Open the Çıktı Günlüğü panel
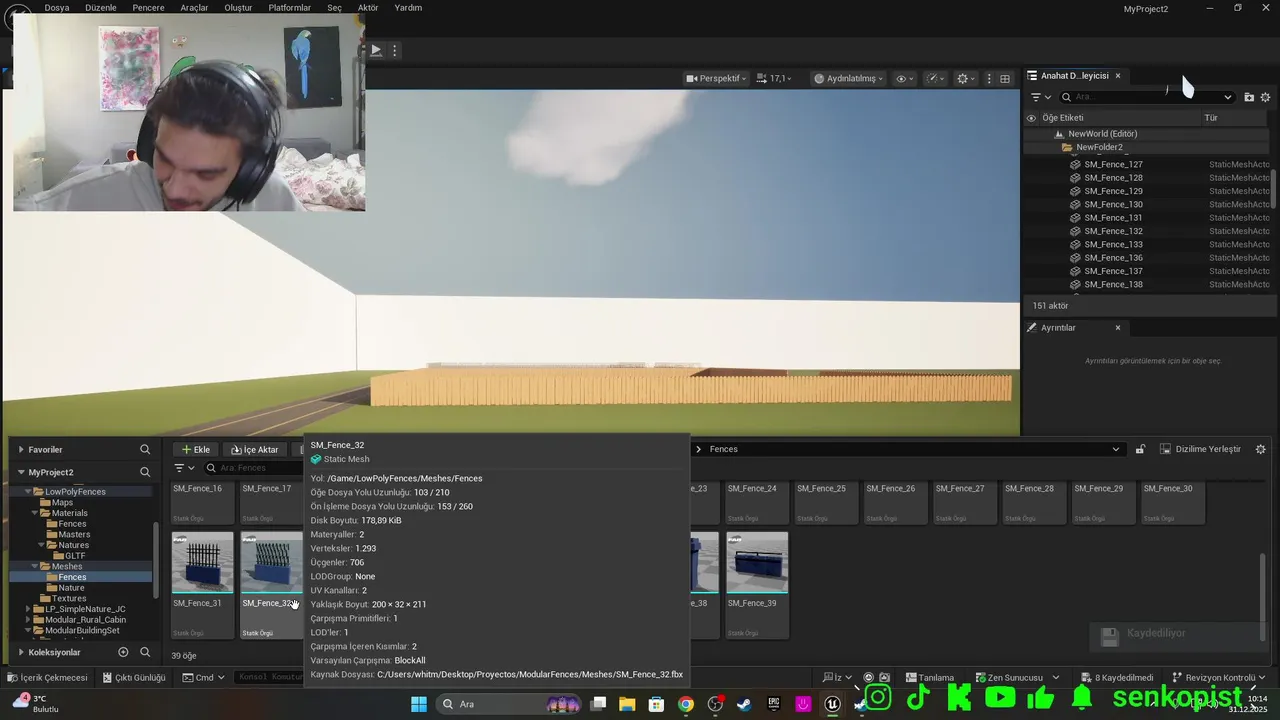1280x720 pixels. click(133, 677)
